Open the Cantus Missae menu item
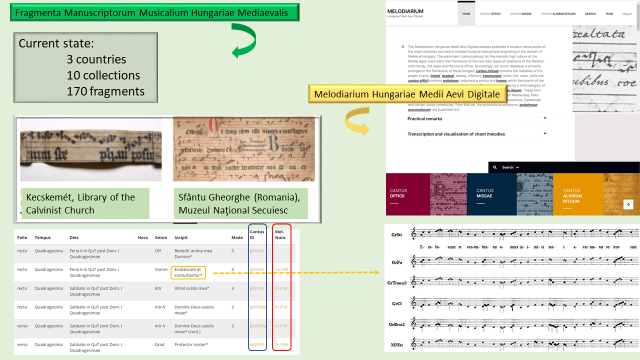This screenshot has height=360, width=640. [x=521, y=14]
